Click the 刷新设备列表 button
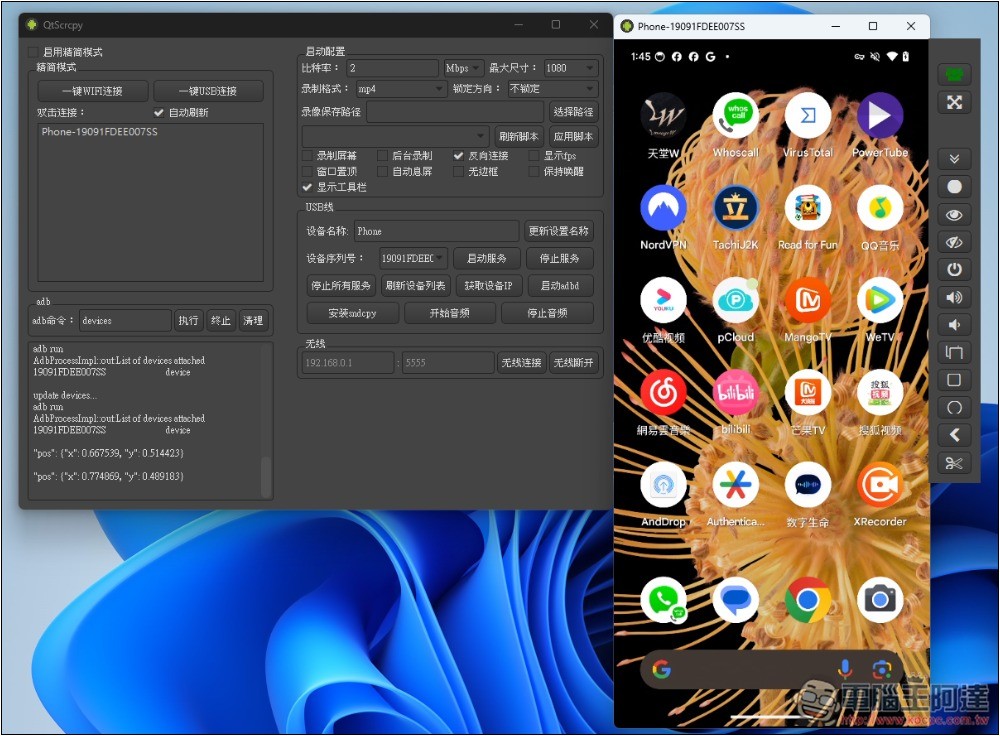The image size is (1000, 736). (x=415, y=286)
